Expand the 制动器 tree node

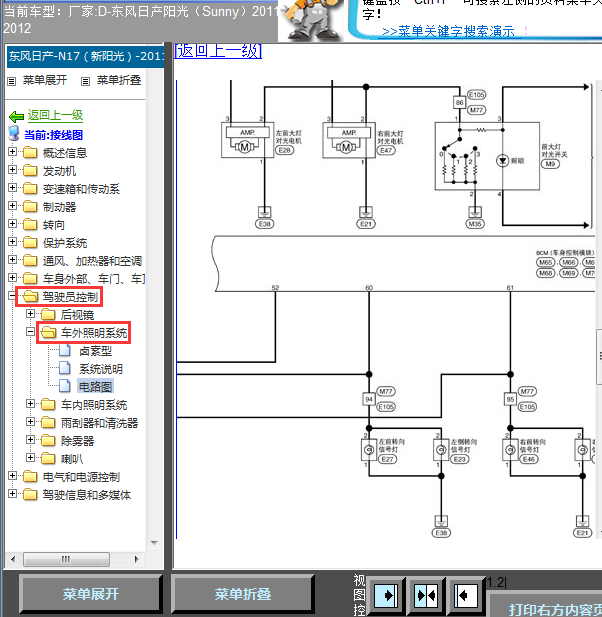tap(12, 206)
